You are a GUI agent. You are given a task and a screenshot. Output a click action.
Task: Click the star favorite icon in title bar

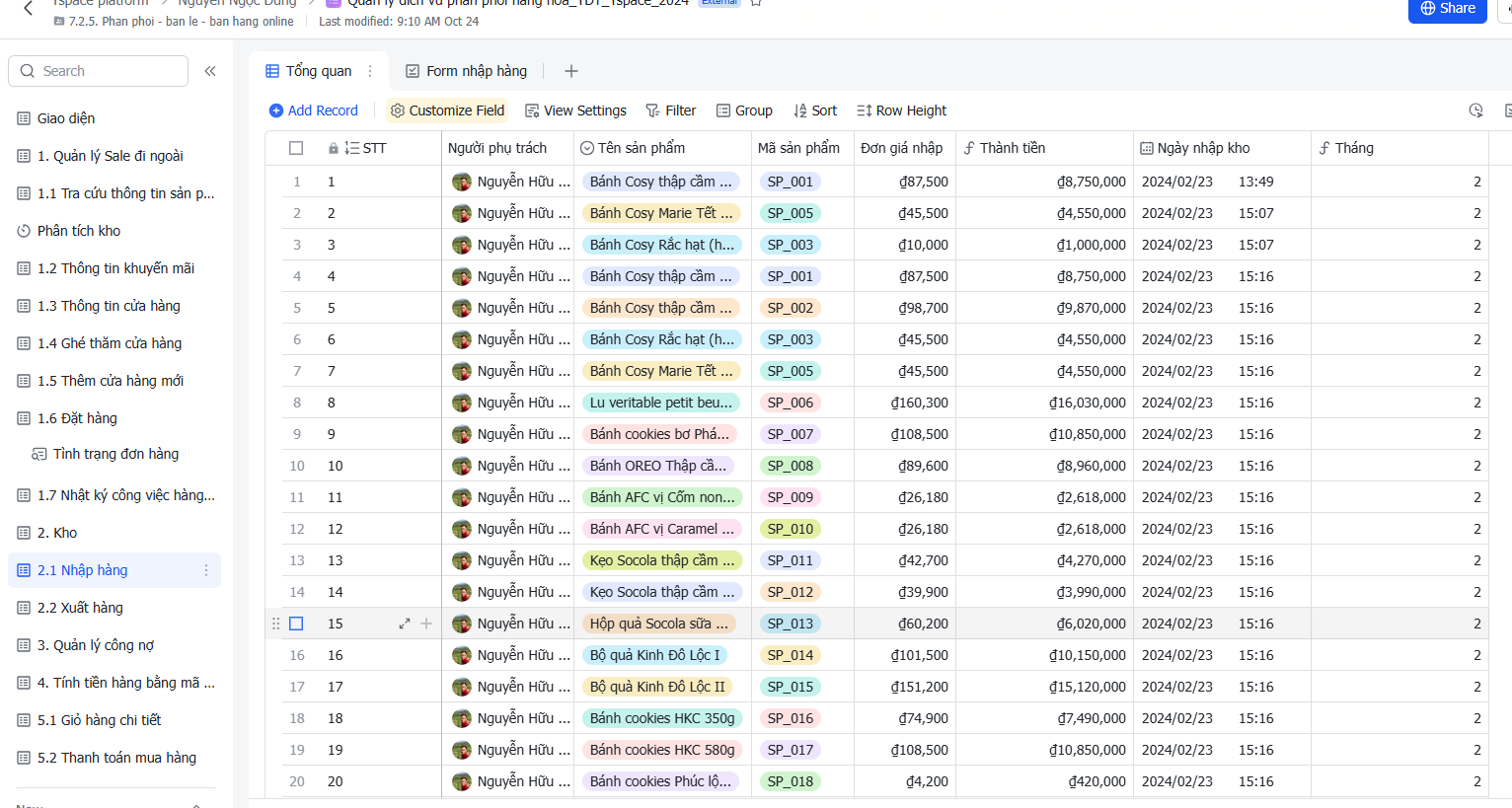[x=756, y=3]
